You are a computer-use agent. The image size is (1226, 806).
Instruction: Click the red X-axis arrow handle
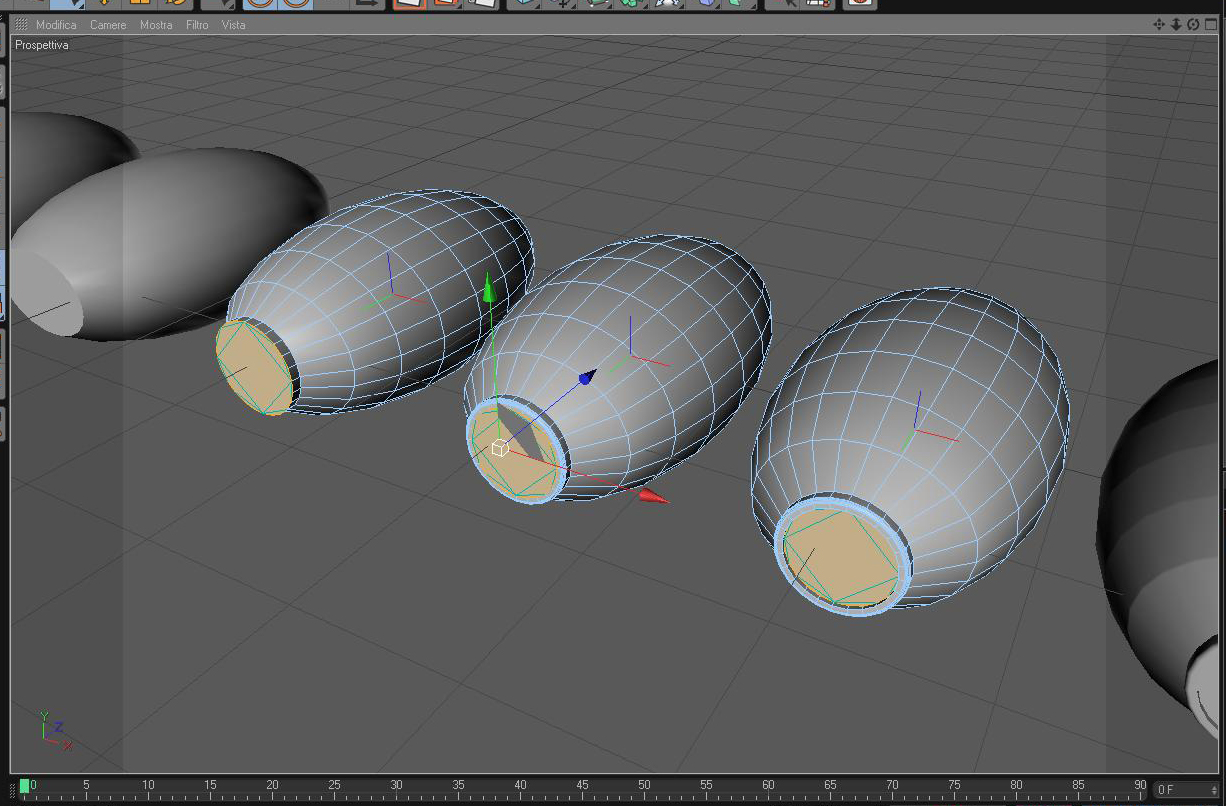coord(654,495)
